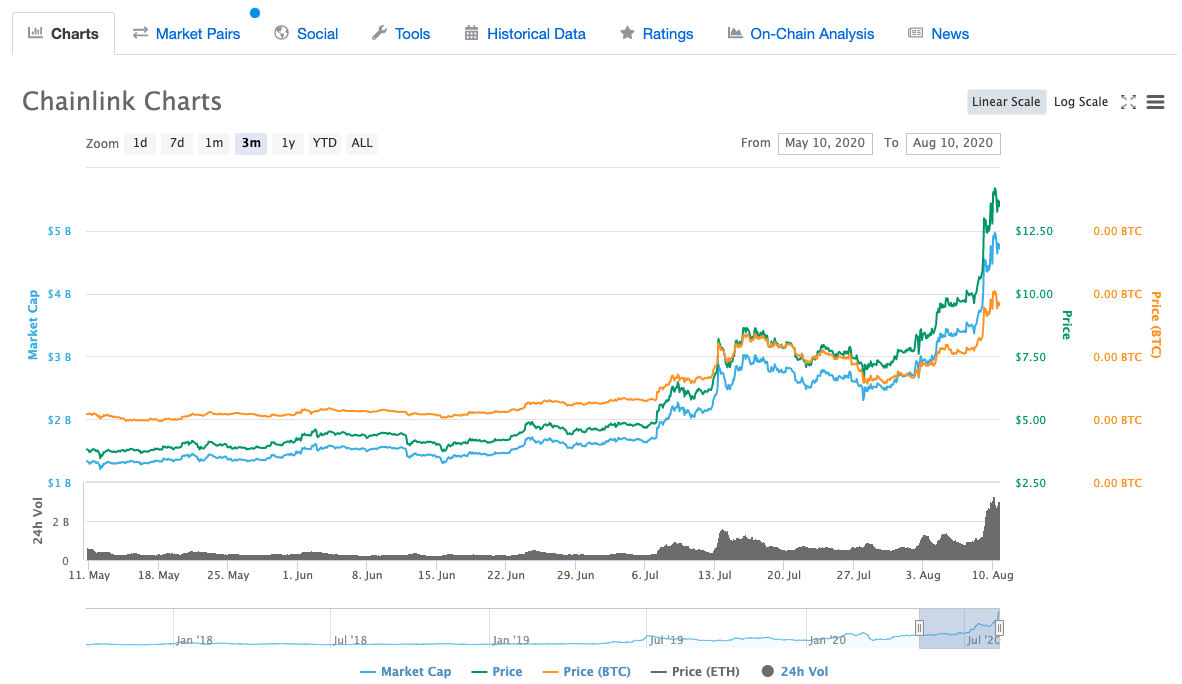This screenshot has height=684, width=1182.
Task: Switch chart to Log Scale
Action: (x=1080, y=102)
